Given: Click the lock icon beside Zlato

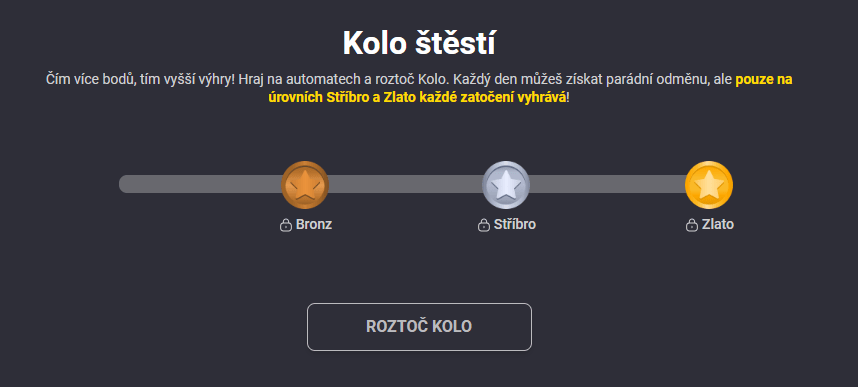Looking at the screenshot, I should (x=692, y=225).
